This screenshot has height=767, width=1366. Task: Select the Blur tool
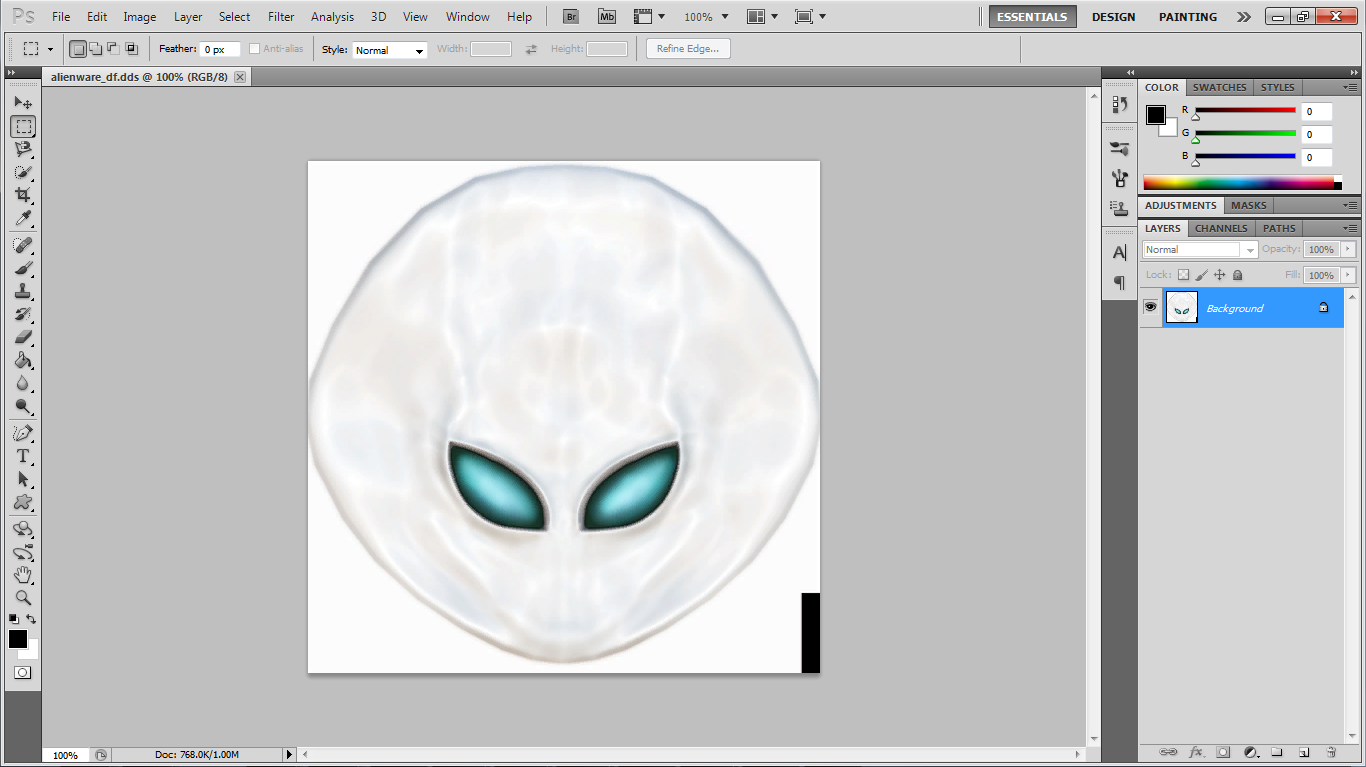click(23, 383)
